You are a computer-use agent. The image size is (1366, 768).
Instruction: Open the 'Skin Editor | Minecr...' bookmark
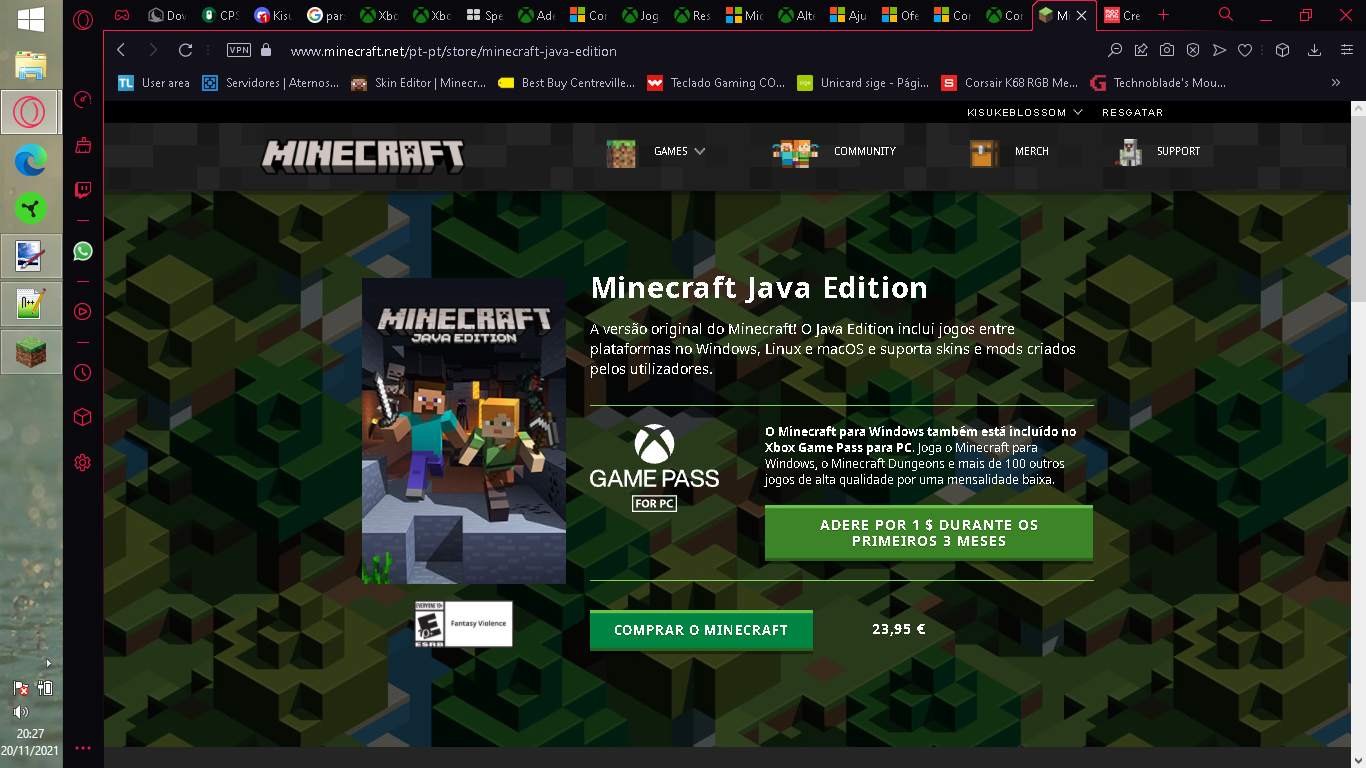pos(418,83)
